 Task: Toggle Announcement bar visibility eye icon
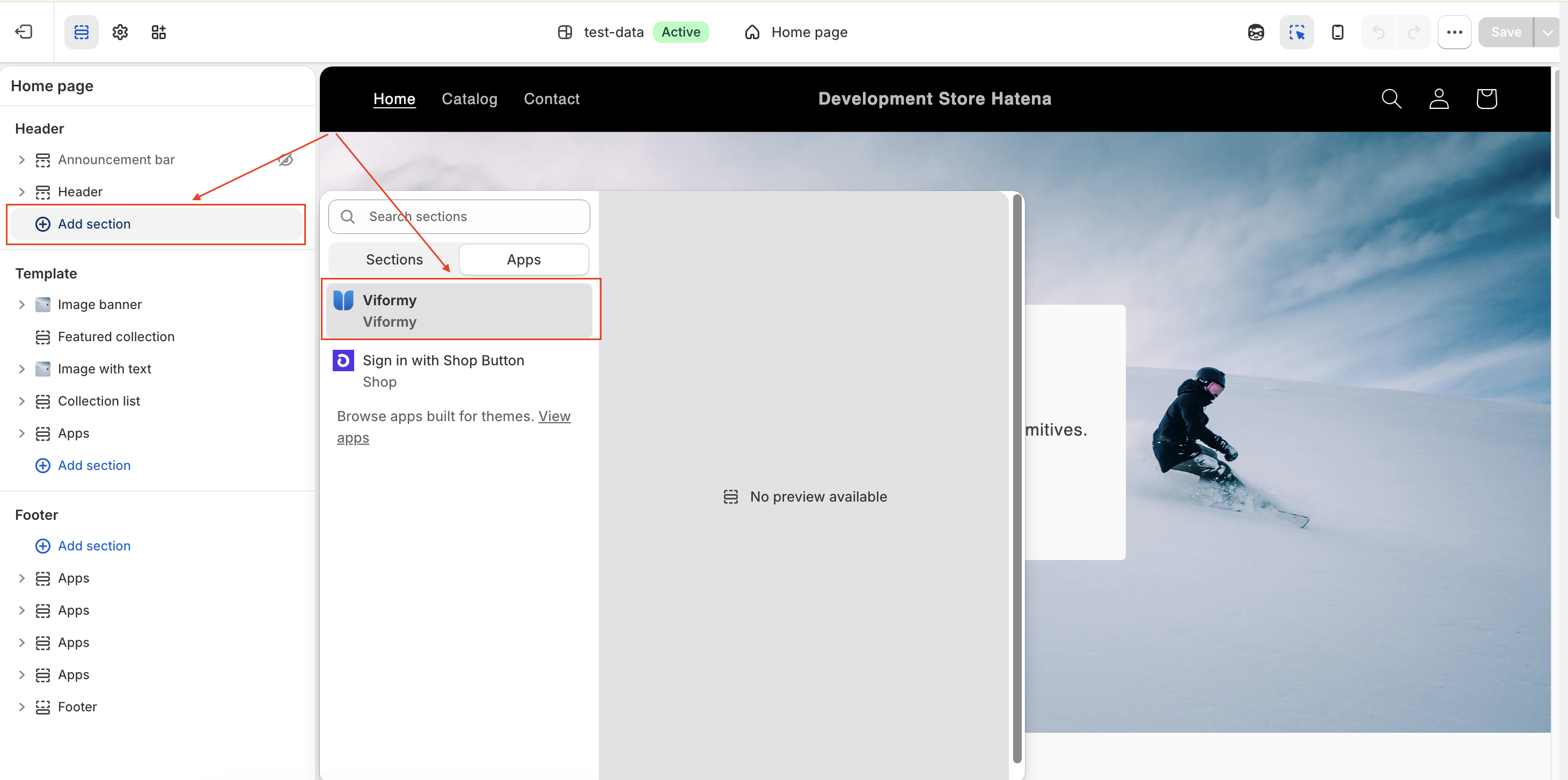point(285,159)
